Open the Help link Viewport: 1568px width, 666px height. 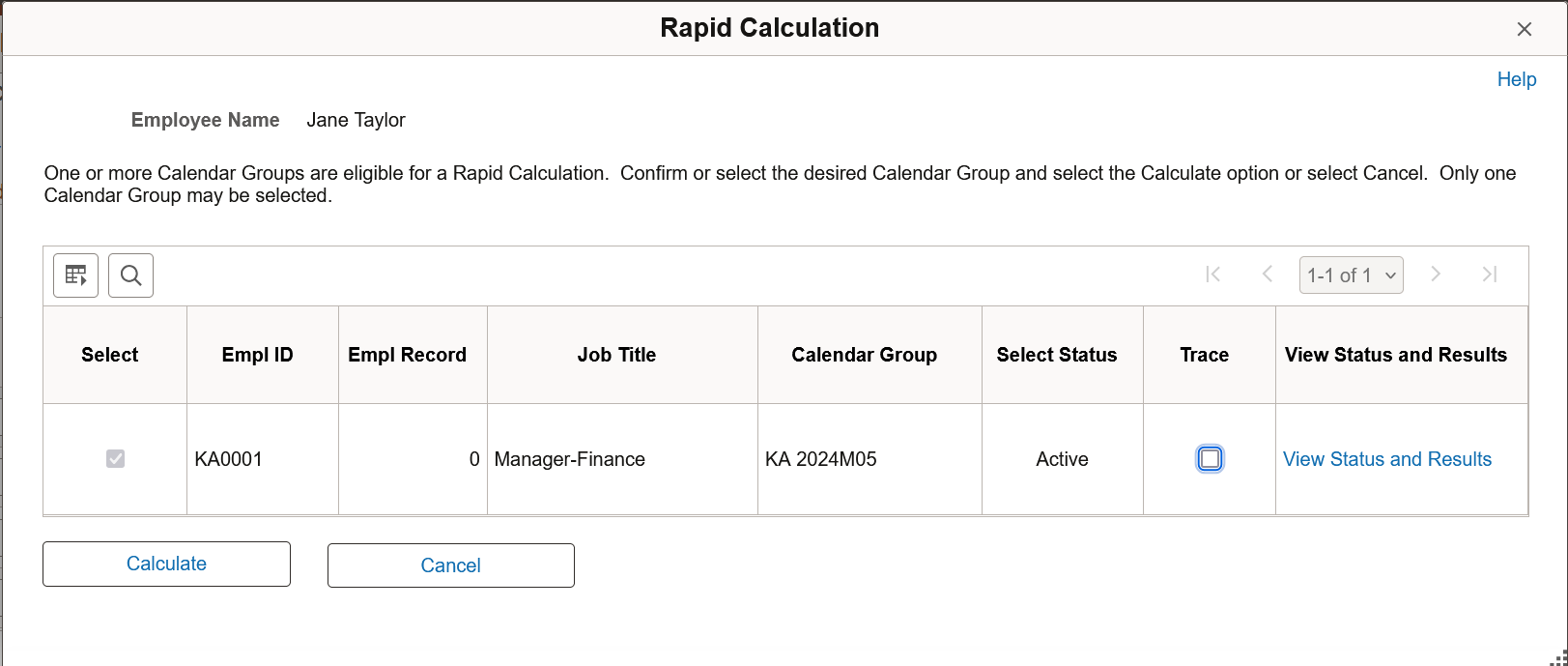pos(1516,79)
